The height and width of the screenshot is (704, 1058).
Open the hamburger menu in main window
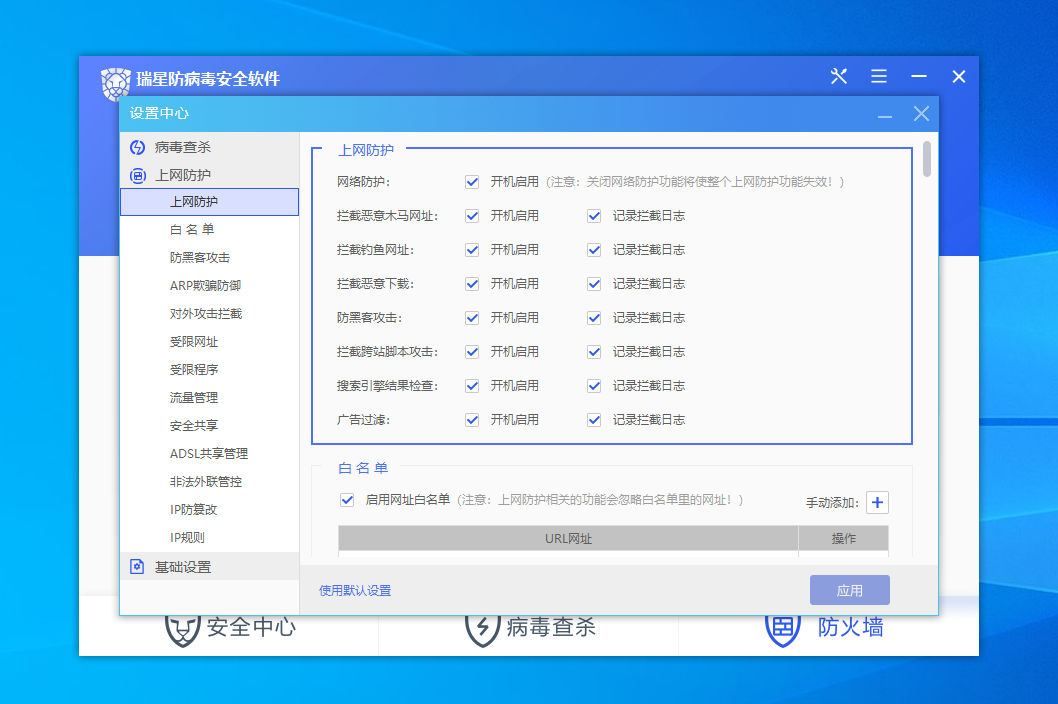[x=879, y=77]
